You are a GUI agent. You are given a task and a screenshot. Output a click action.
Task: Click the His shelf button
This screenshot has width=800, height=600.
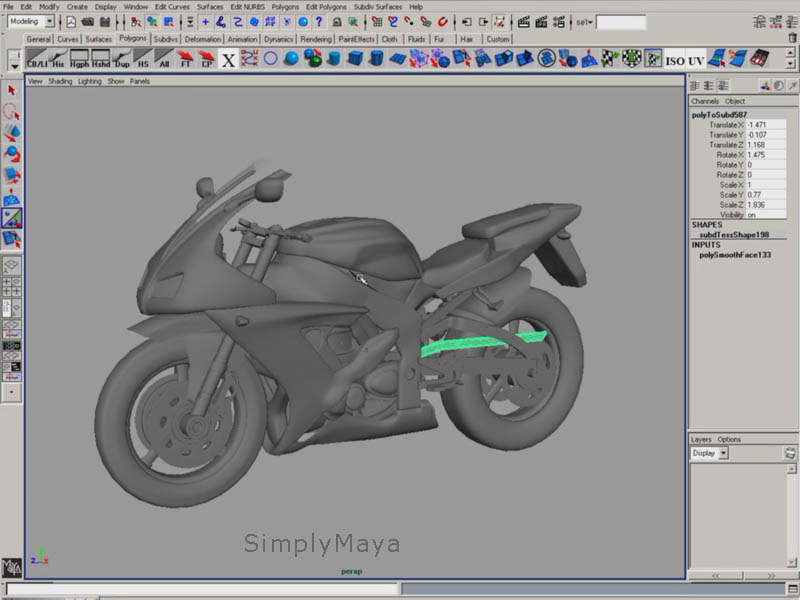tap(58, 59)
